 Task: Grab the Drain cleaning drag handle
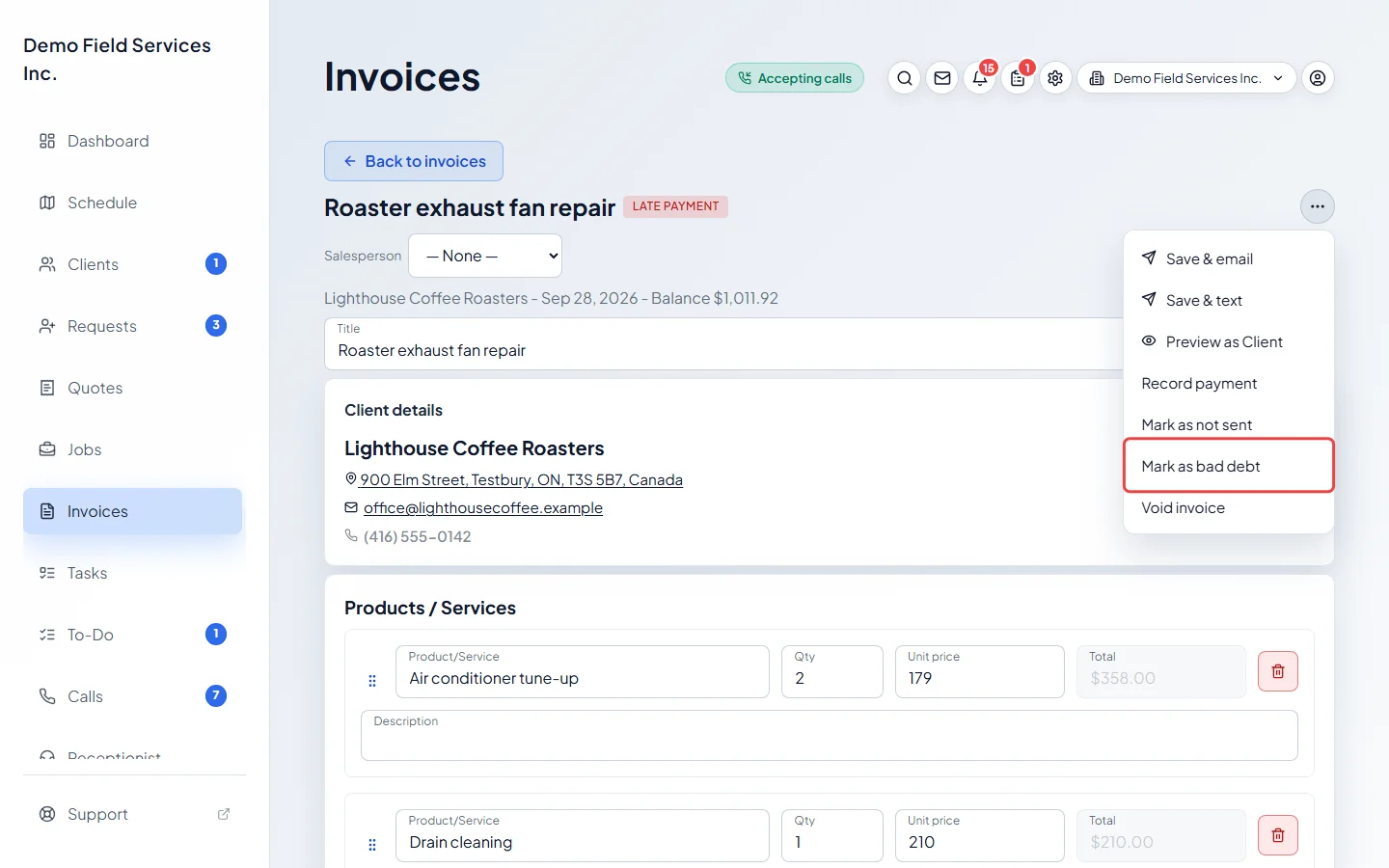(372, 845)
